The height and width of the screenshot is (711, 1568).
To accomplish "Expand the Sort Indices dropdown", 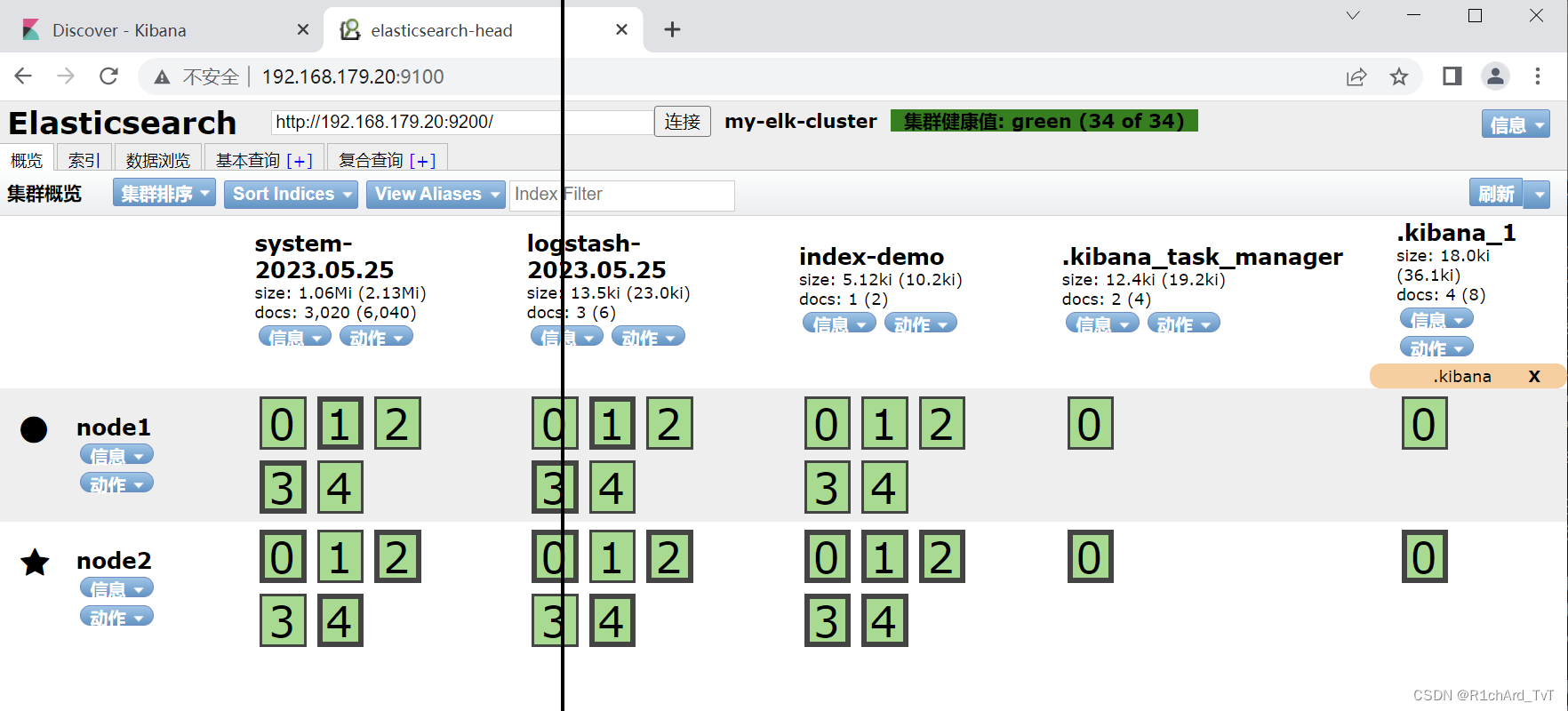I will pyautogui.click(x=291, y=194).
